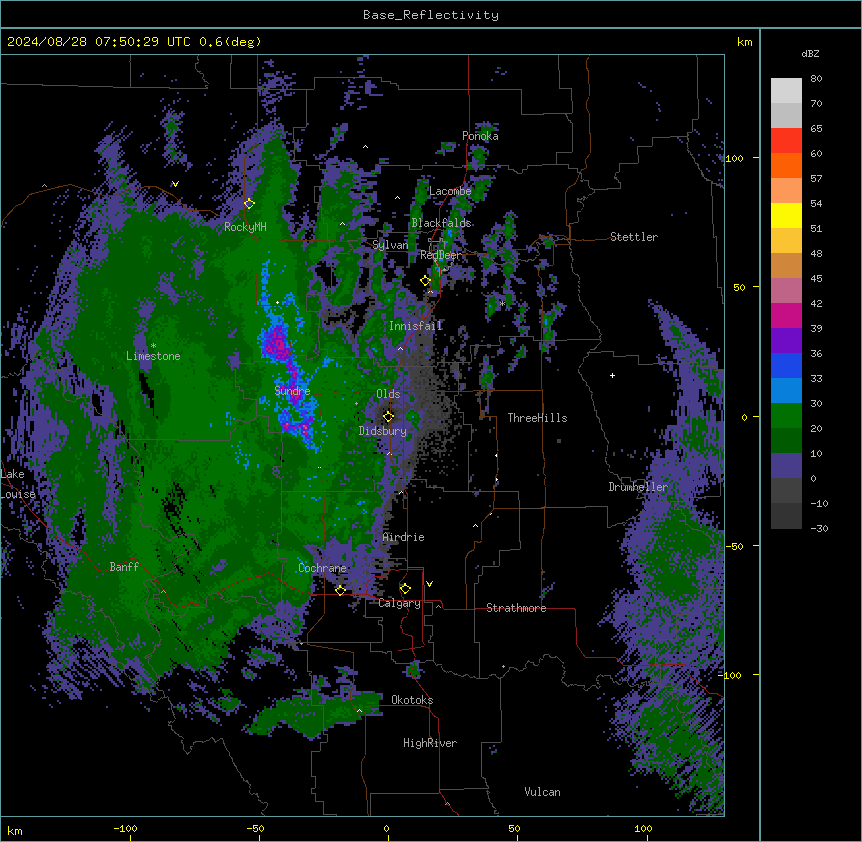Select the magenta legend swatch below 42
This screenshot has height=842, width=862.
click(x=786, y=315)
